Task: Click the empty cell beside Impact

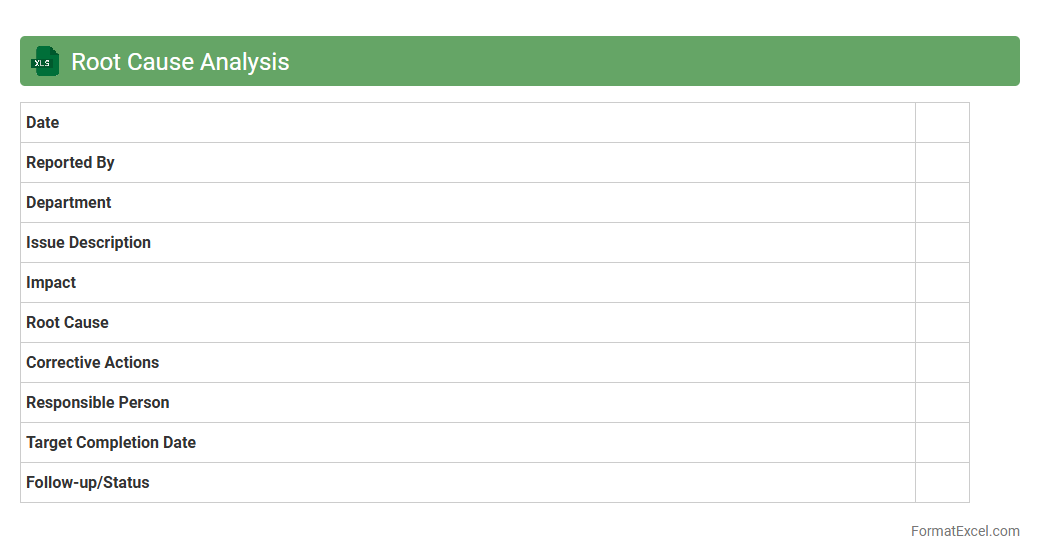Action: click(x=942, y=283)
